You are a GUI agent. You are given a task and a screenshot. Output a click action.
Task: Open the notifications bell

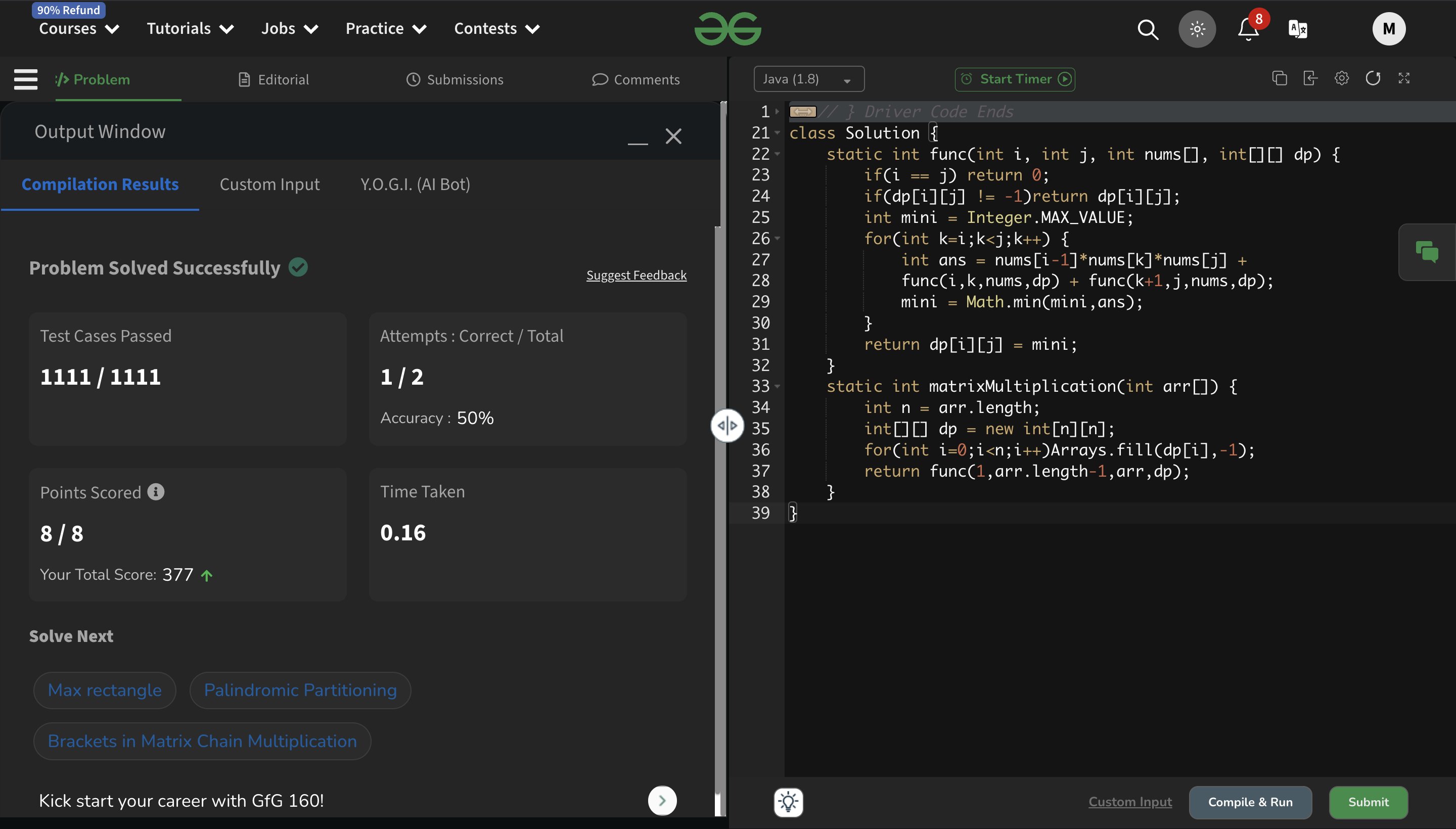coord(1248,29)
